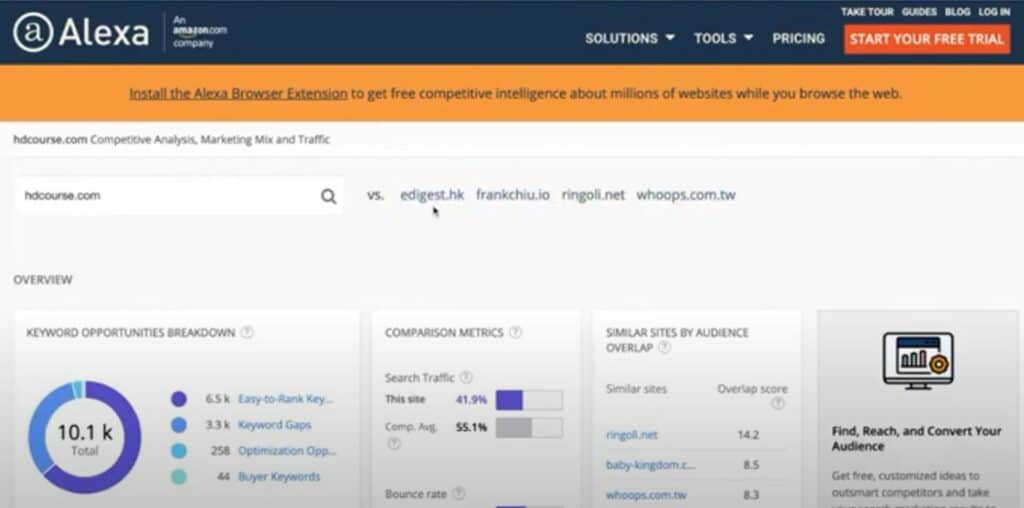Click the 8.5 overlap score value
Screen dimensions: 1024x508
tap(750, 465)
